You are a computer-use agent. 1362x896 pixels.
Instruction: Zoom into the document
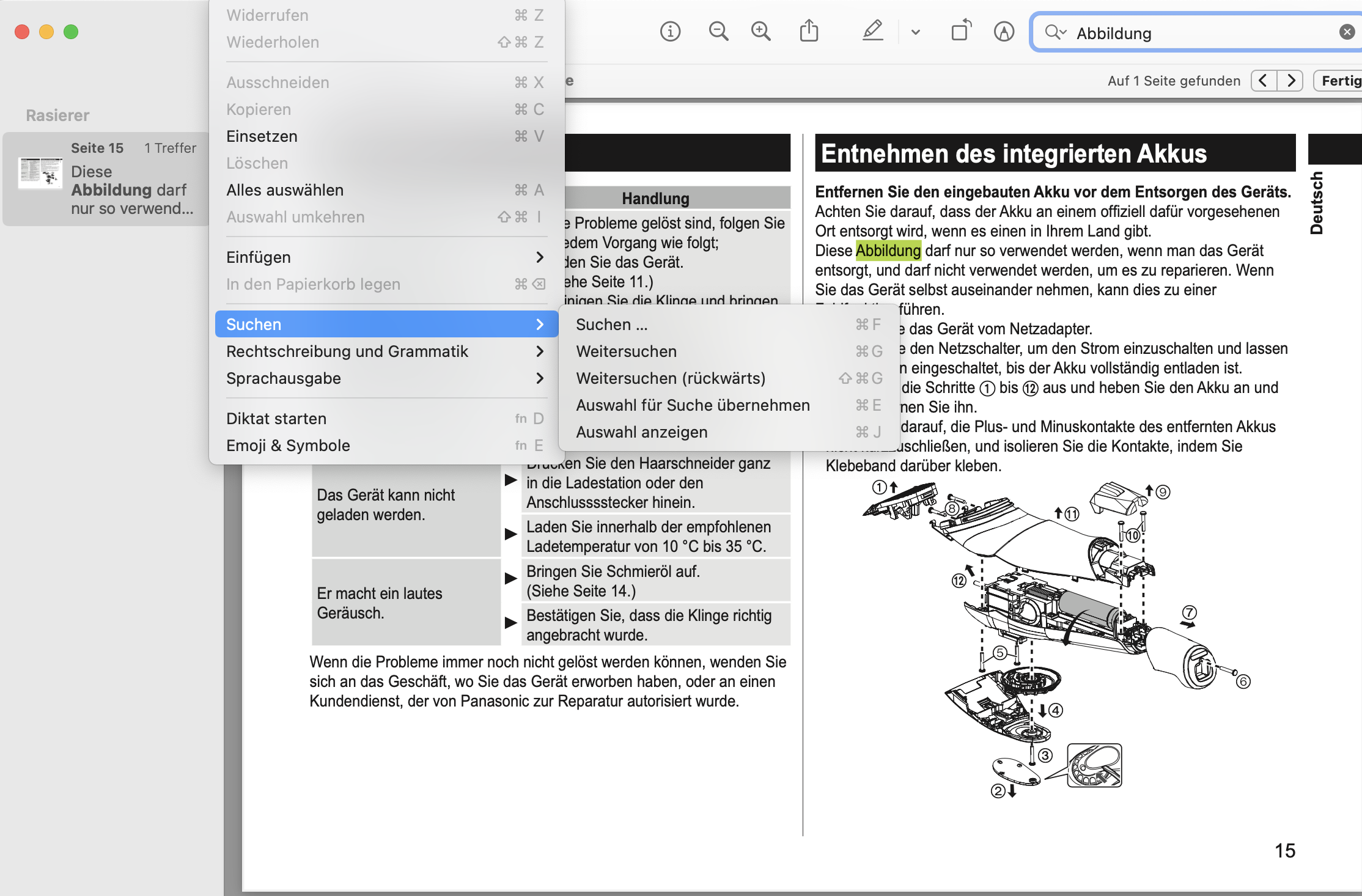click(760, 31)
